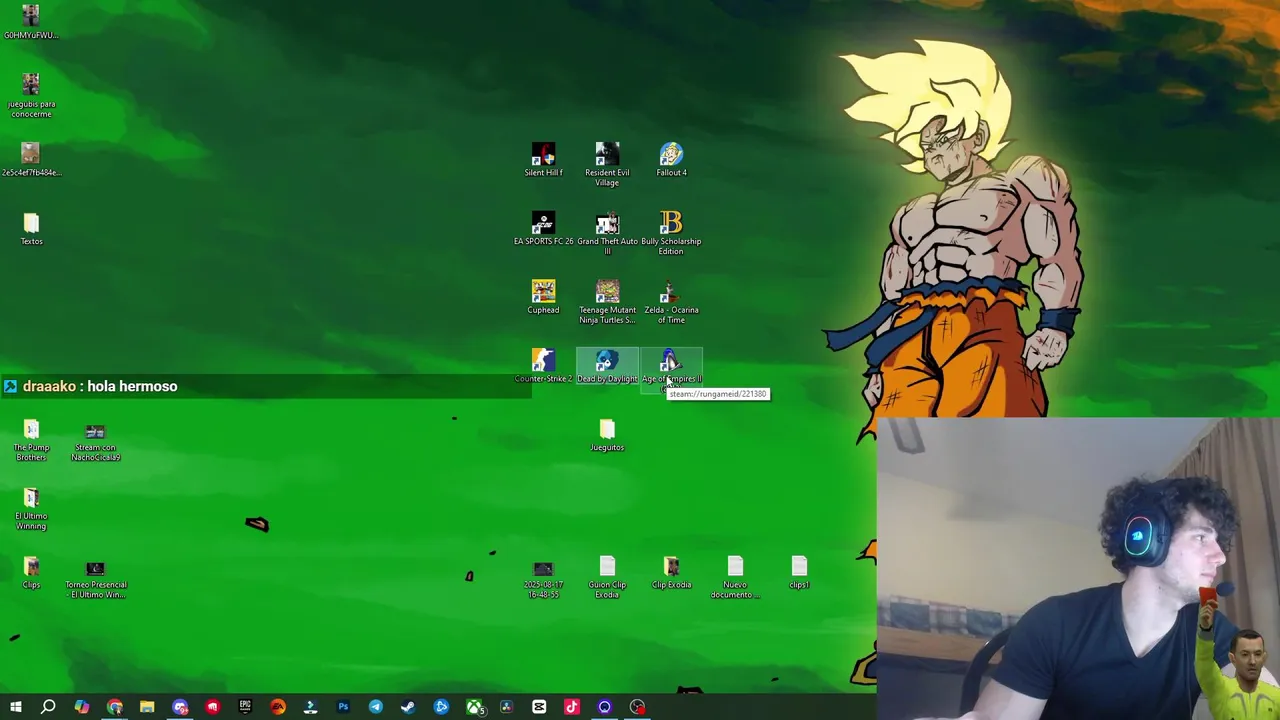The height and width of the screenshot is (720, 1280).
Task: Select the top-left image file icon
Action: tap(31, 22)
